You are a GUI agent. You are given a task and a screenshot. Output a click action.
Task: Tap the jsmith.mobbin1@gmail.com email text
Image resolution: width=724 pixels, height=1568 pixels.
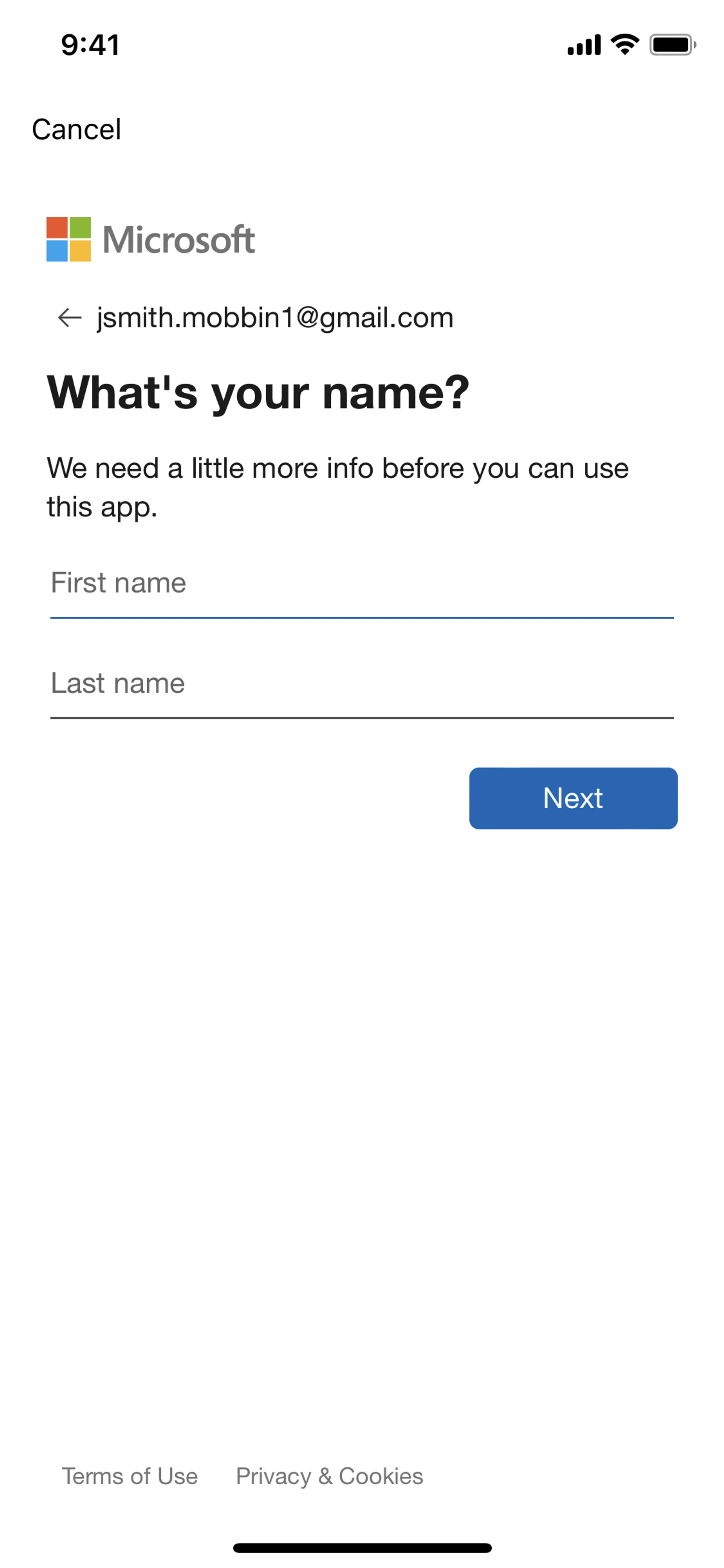(275, 318)
